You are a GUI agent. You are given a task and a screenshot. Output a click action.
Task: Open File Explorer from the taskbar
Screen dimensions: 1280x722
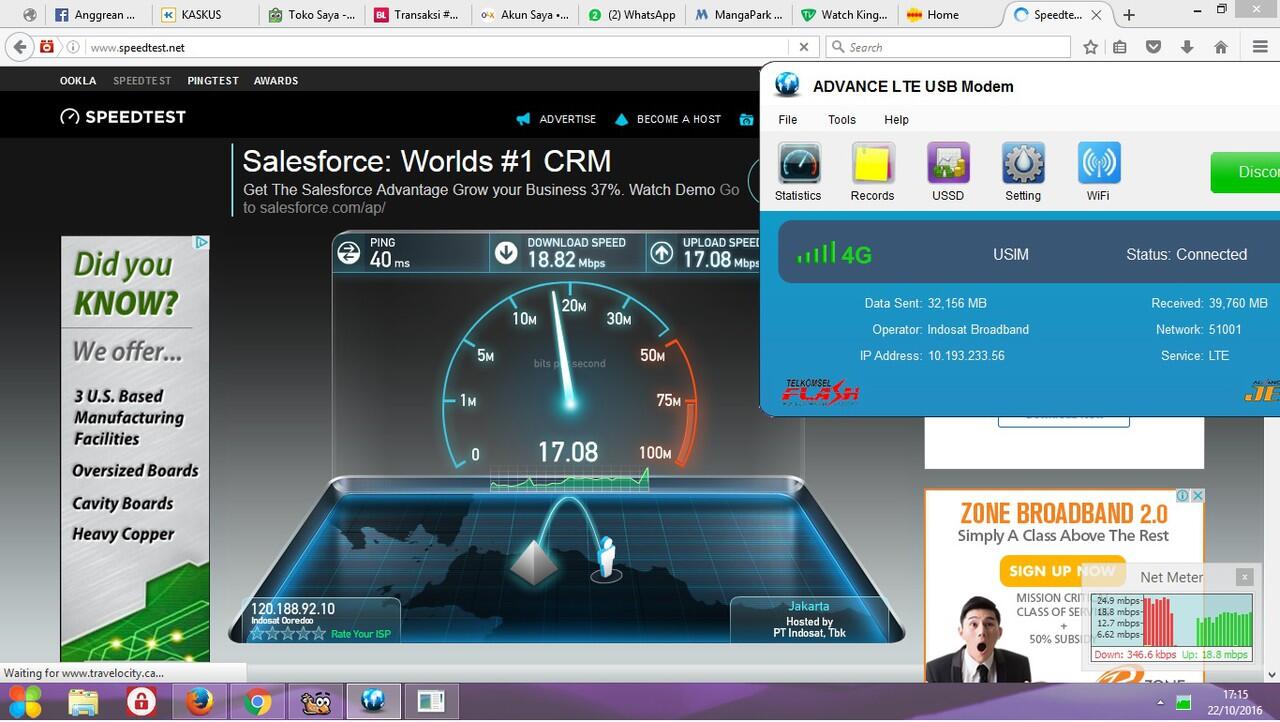tap(84, 703)
